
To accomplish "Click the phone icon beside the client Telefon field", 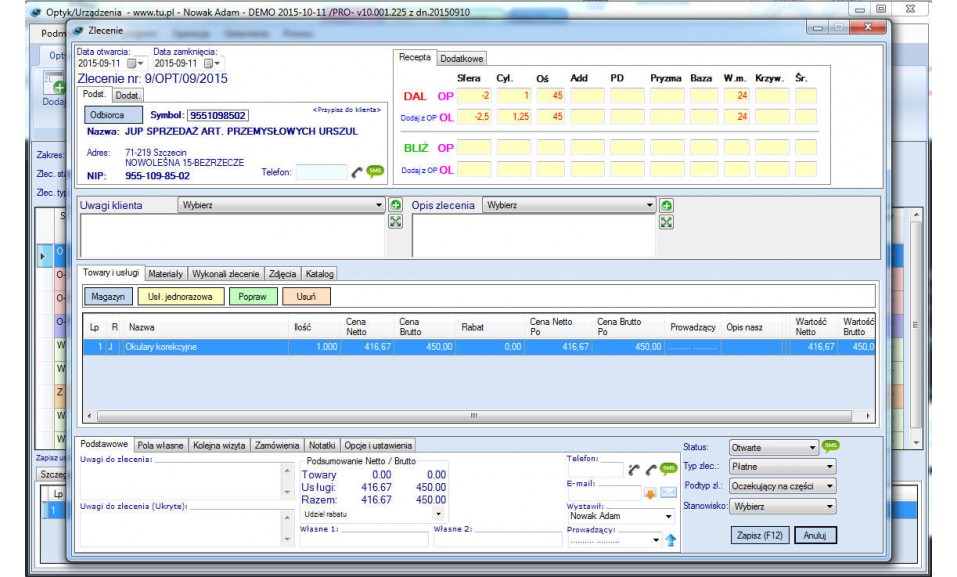I will pos(357,173).
